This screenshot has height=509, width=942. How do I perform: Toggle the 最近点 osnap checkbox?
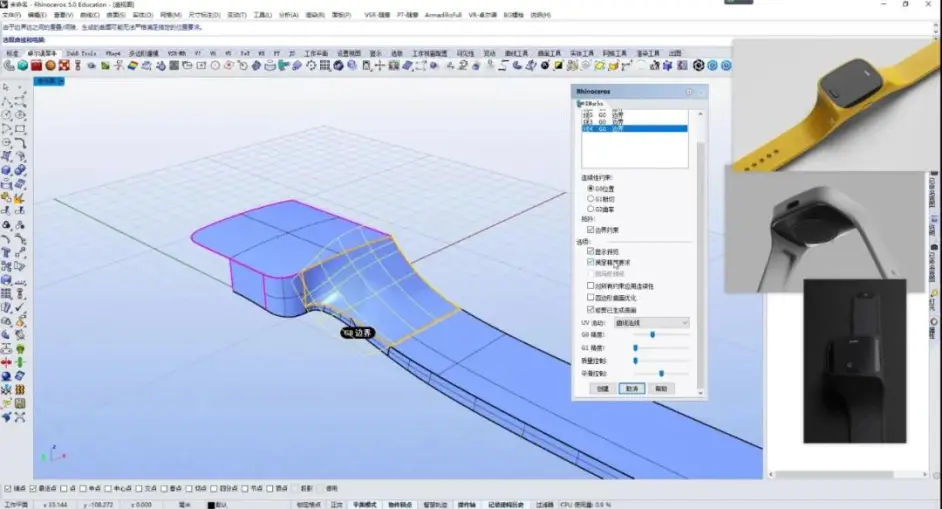pos(33,489)
